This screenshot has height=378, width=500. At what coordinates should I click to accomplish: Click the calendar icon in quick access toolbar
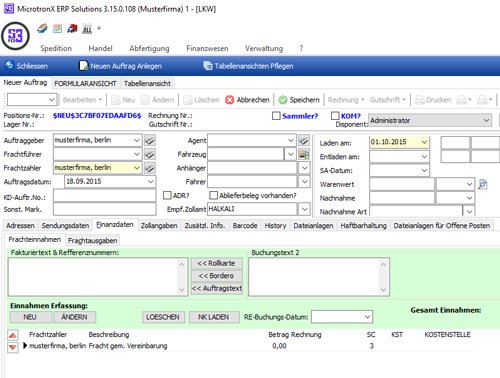point(57,29)
